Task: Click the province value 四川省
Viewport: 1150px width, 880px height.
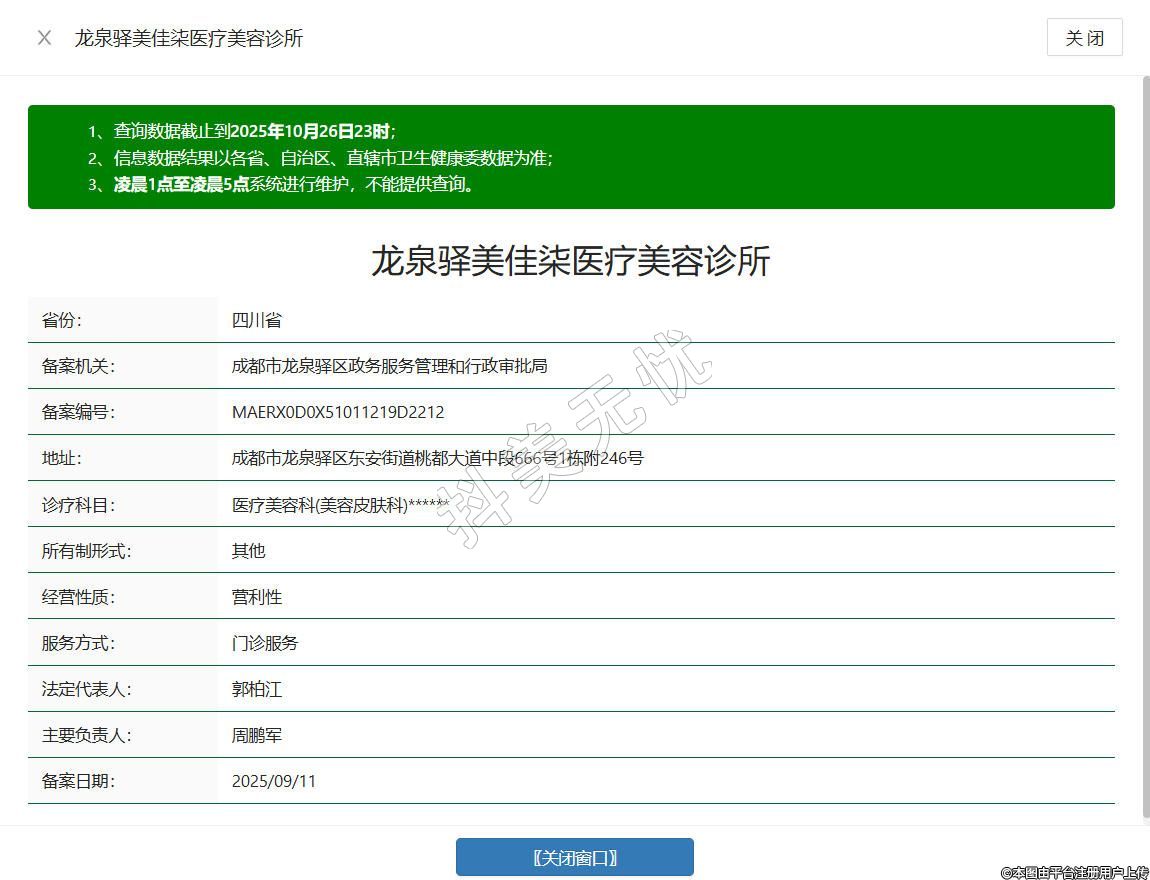Action: (257, 320)
